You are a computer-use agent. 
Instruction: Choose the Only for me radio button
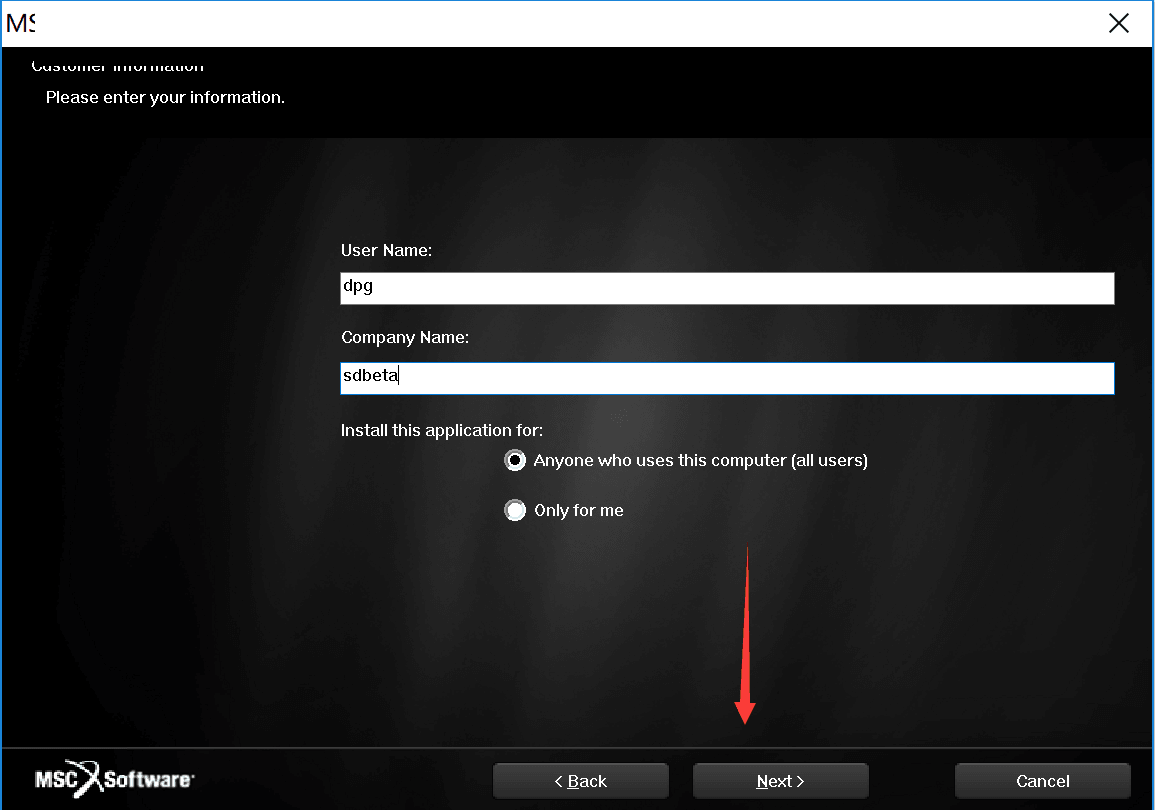[x=515, y=510]
